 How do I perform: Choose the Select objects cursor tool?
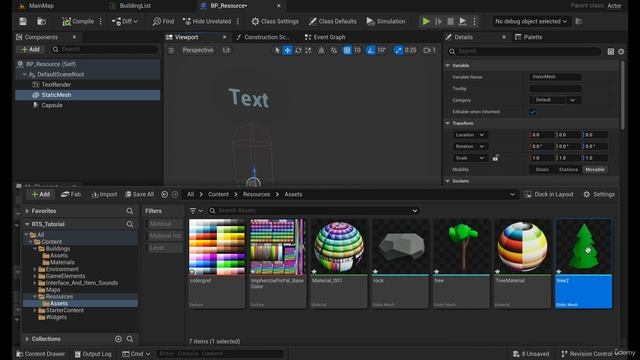pyautogui.click(x=277, y=50)
